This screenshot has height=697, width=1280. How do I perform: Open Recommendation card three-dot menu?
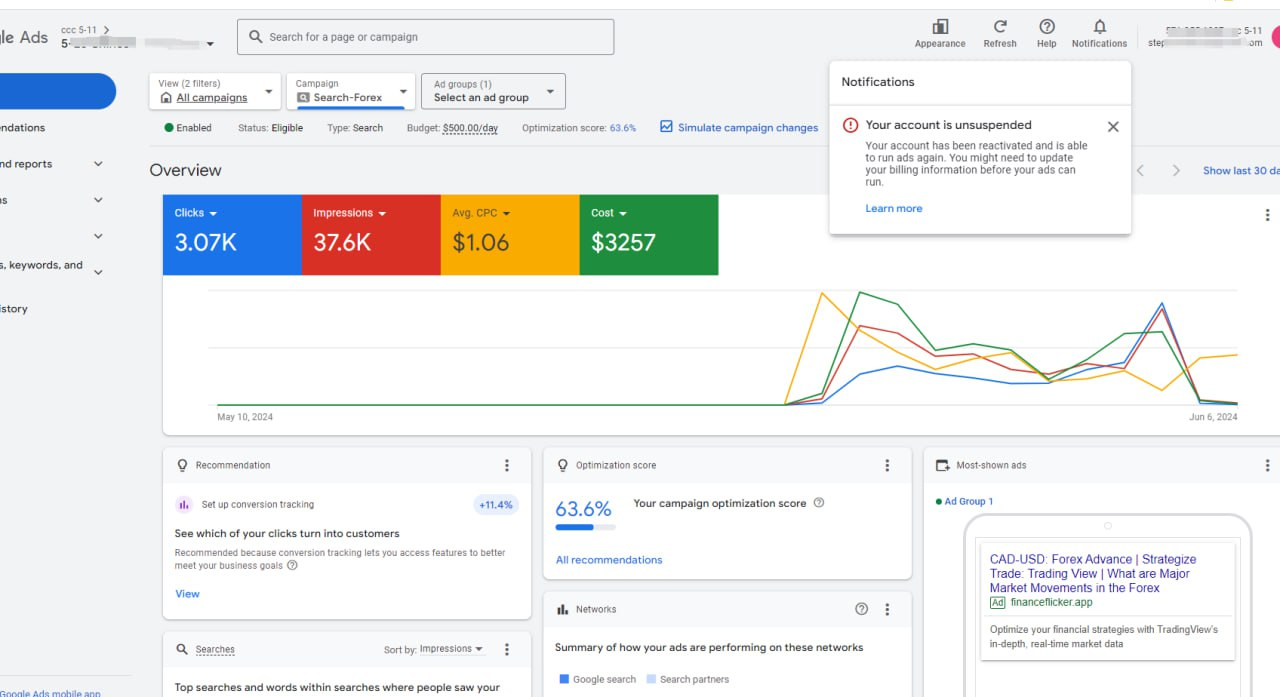coord(507,466)
